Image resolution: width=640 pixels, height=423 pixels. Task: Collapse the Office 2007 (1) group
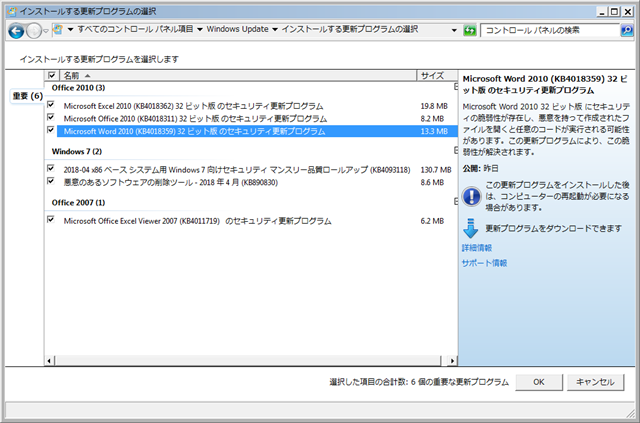click(456, 202)
